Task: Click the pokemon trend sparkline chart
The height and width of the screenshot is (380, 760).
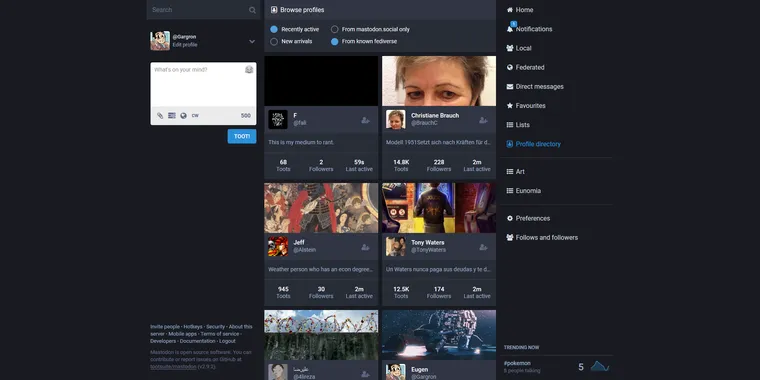Action: 600,366
